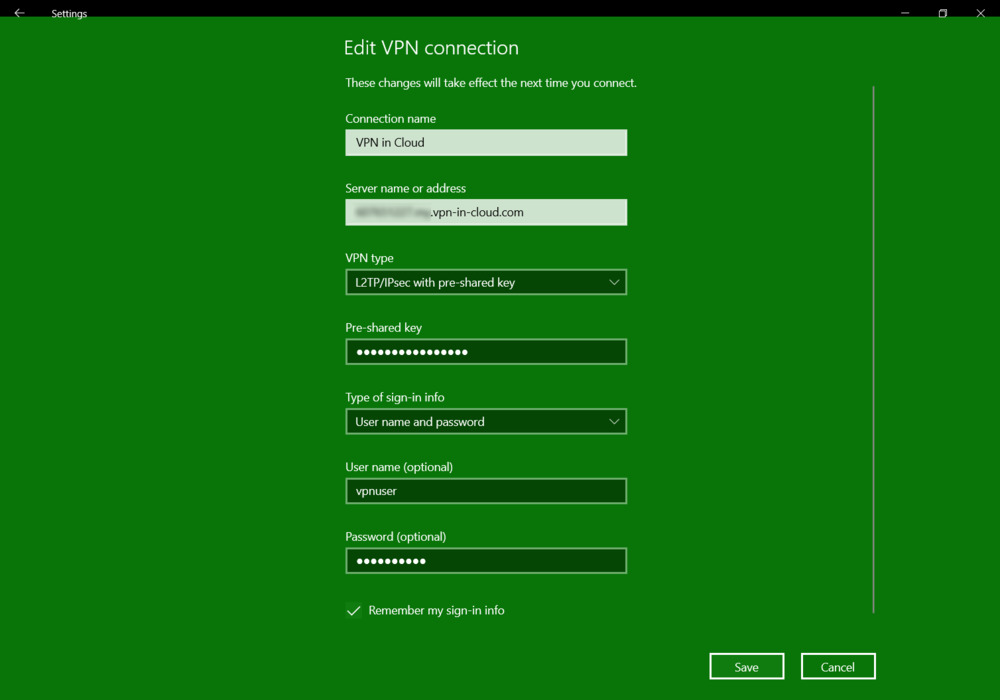This screenshot has width=1000, height=700.
Task: Focus the Connection name field
Action: [x=486, y=143]
